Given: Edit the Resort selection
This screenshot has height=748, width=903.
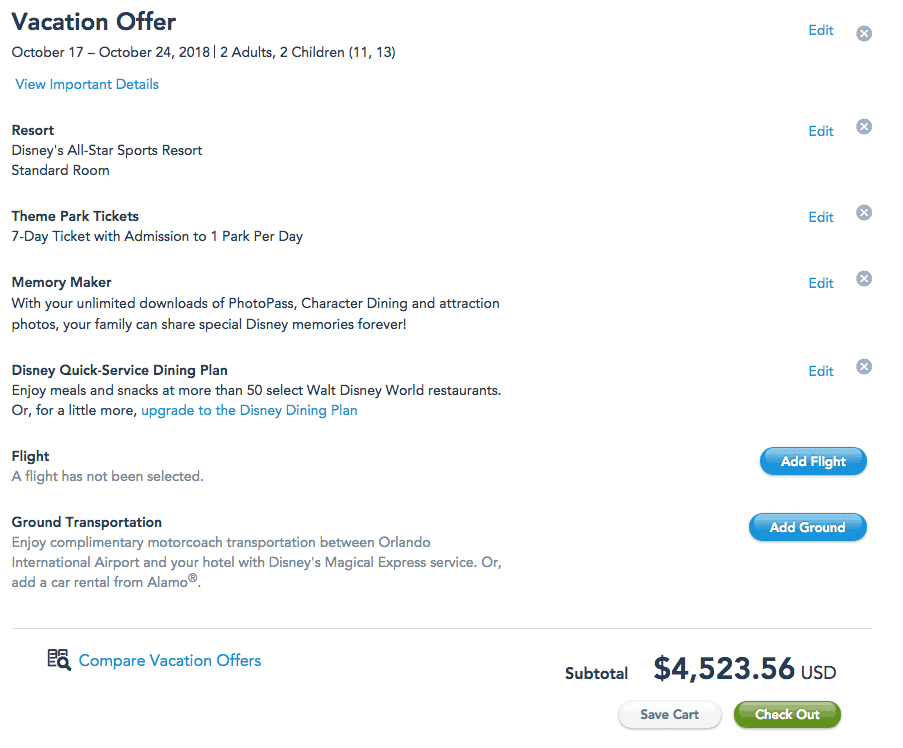Looking at the screenshot, I should point(821,131).
